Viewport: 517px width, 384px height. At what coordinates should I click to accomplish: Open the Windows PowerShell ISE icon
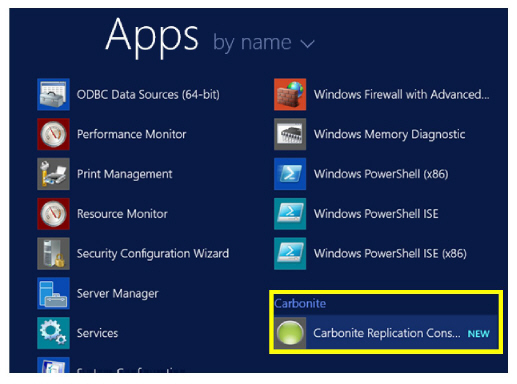[x=290, y=214]
